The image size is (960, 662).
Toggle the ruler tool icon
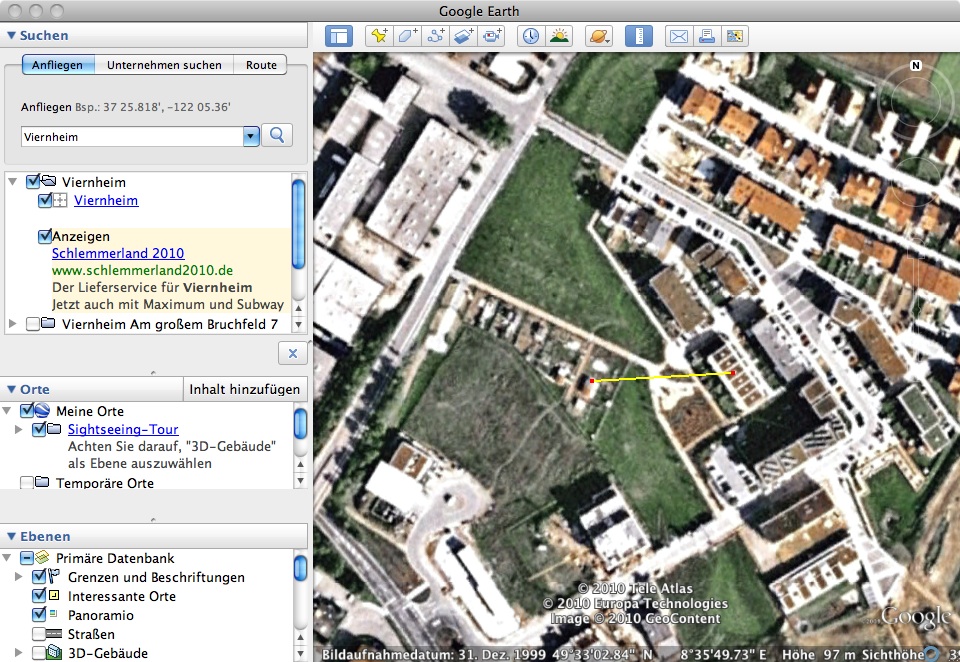tap(639, 36)
